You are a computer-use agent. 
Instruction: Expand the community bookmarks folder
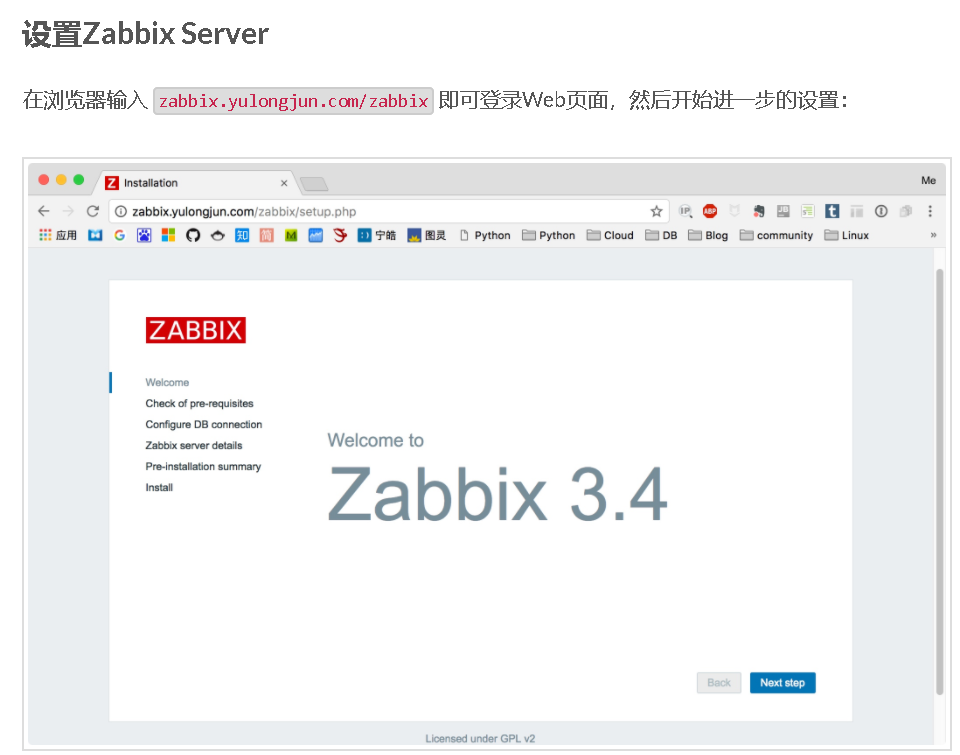(776, 235)
